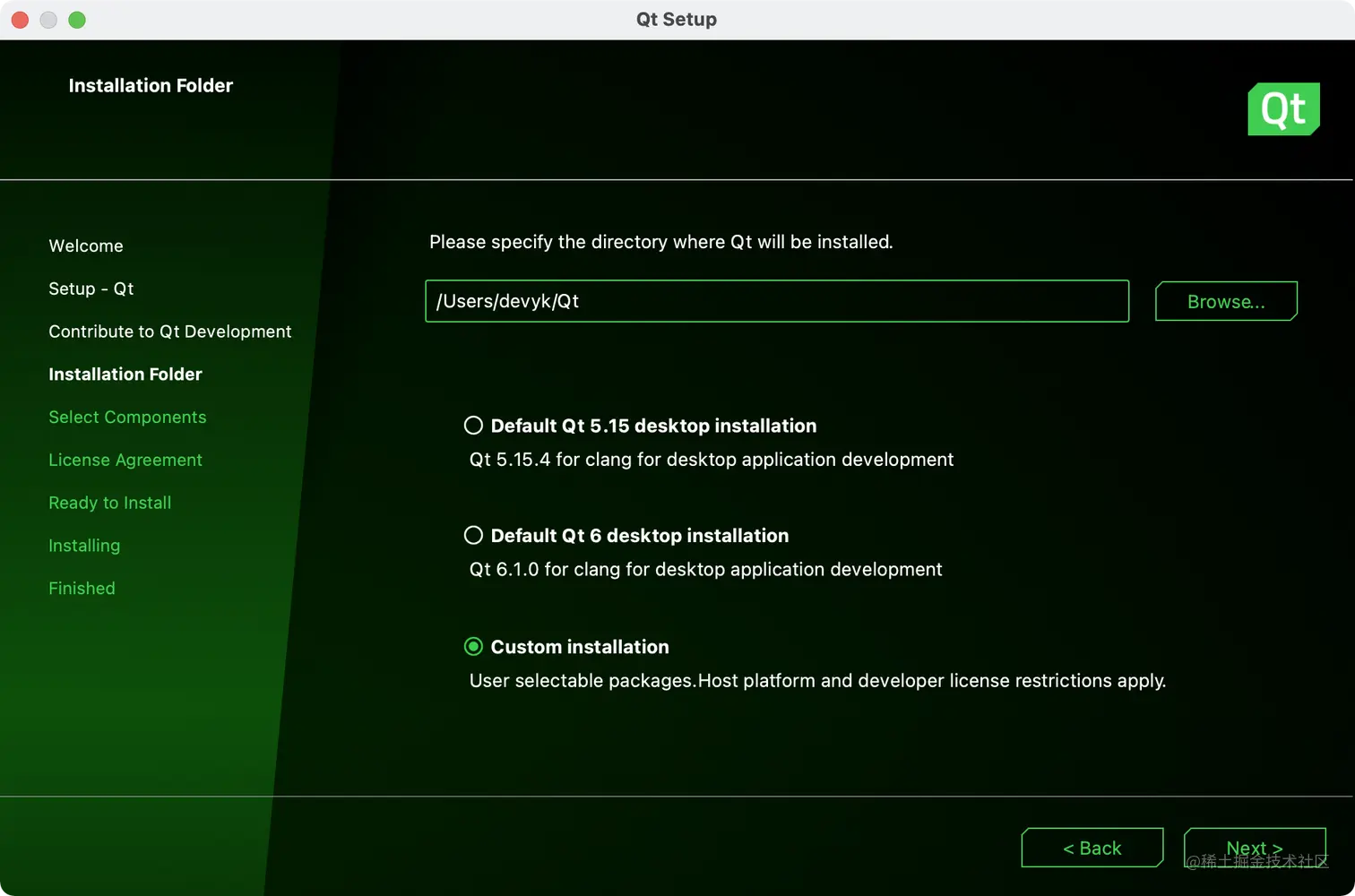This screenshot has height=896, width=1355.
Task: Click the License Agreement sidebar step
Action: pyautogui.click(x=125, y=460)
